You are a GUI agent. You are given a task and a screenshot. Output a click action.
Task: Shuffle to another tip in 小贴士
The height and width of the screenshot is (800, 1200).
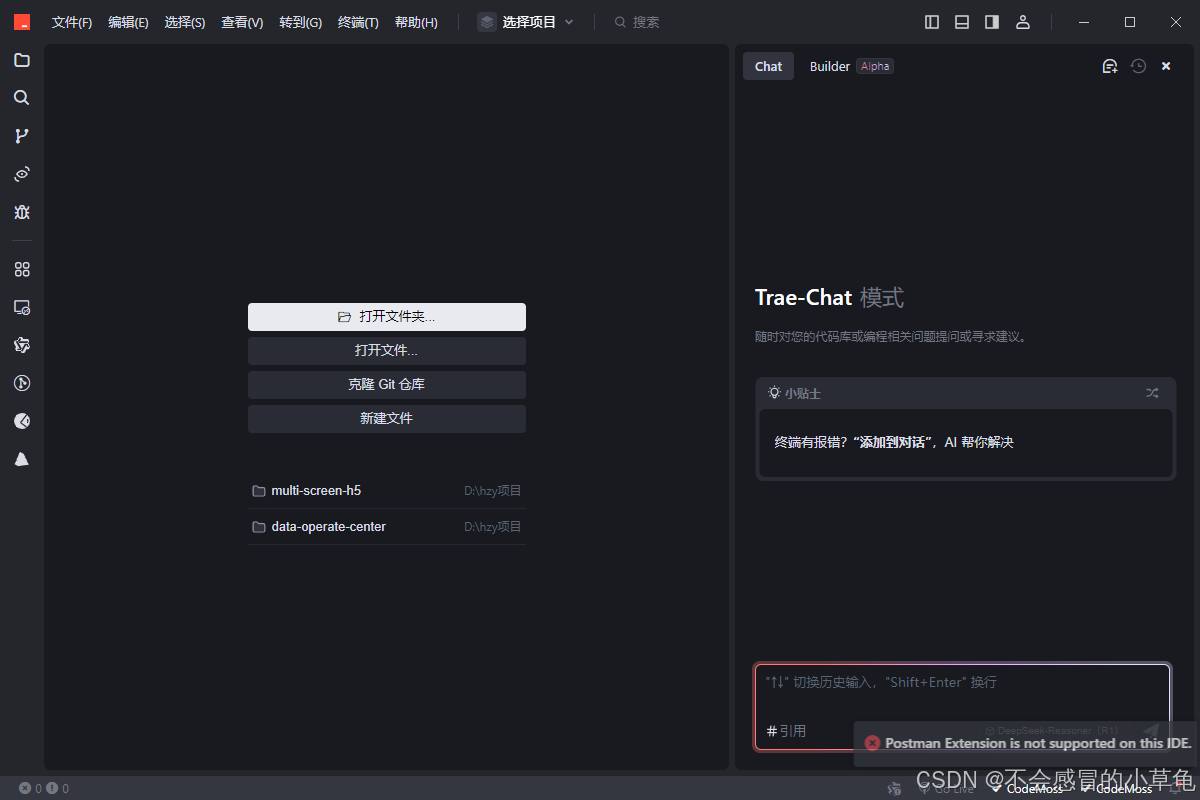(1152, 393)
